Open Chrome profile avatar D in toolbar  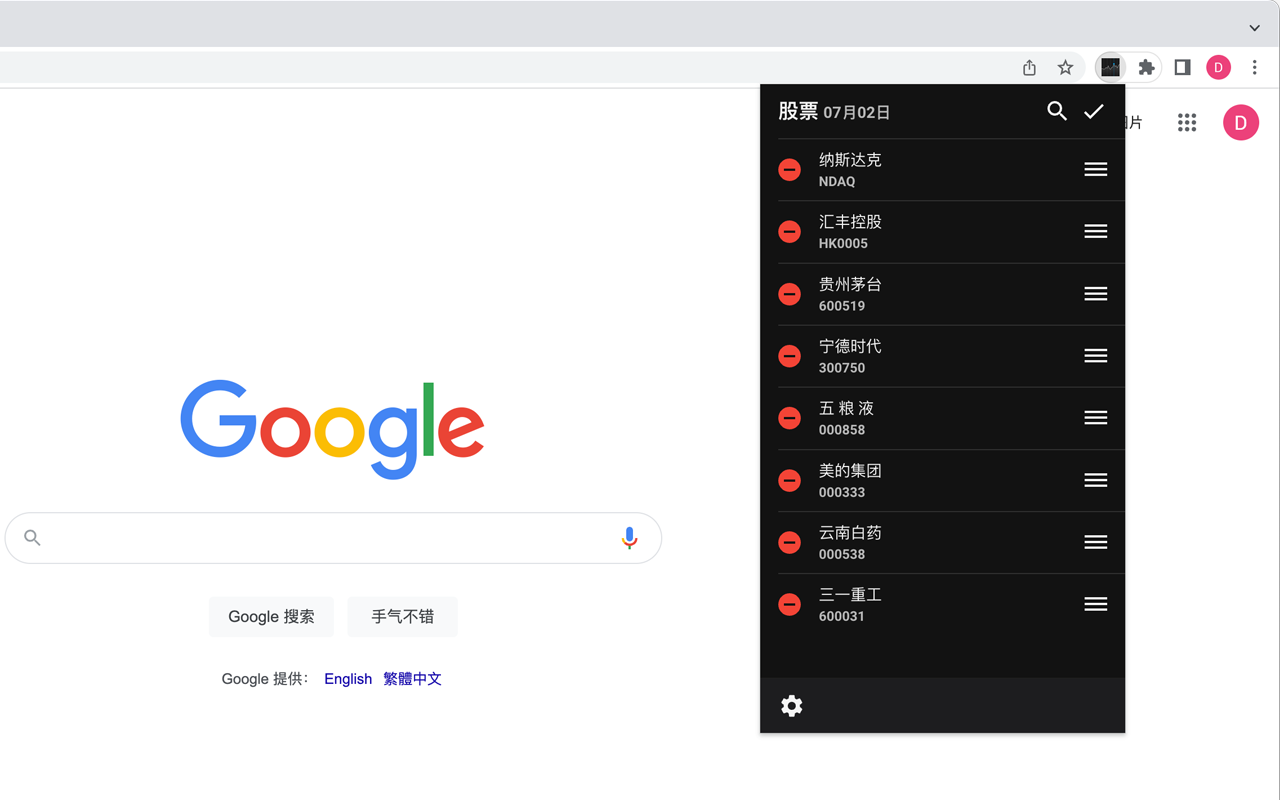point(1218,67)
